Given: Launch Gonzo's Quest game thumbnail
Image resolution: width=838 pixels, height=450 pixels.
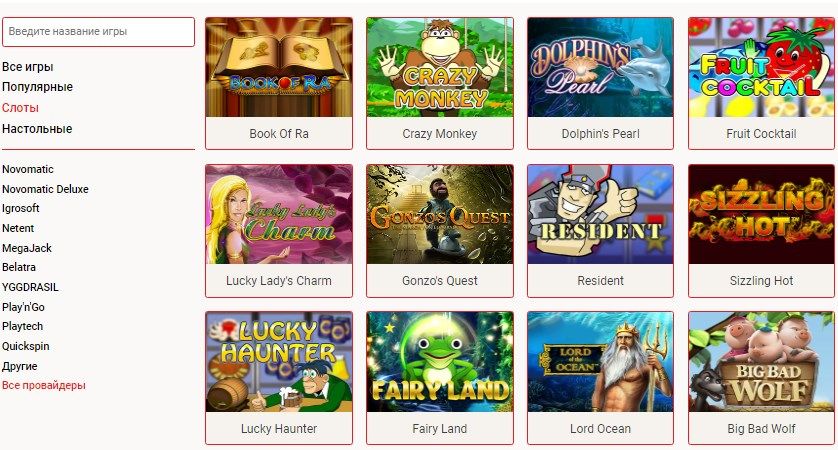Looking at the screenshot, I should (439, 214).
